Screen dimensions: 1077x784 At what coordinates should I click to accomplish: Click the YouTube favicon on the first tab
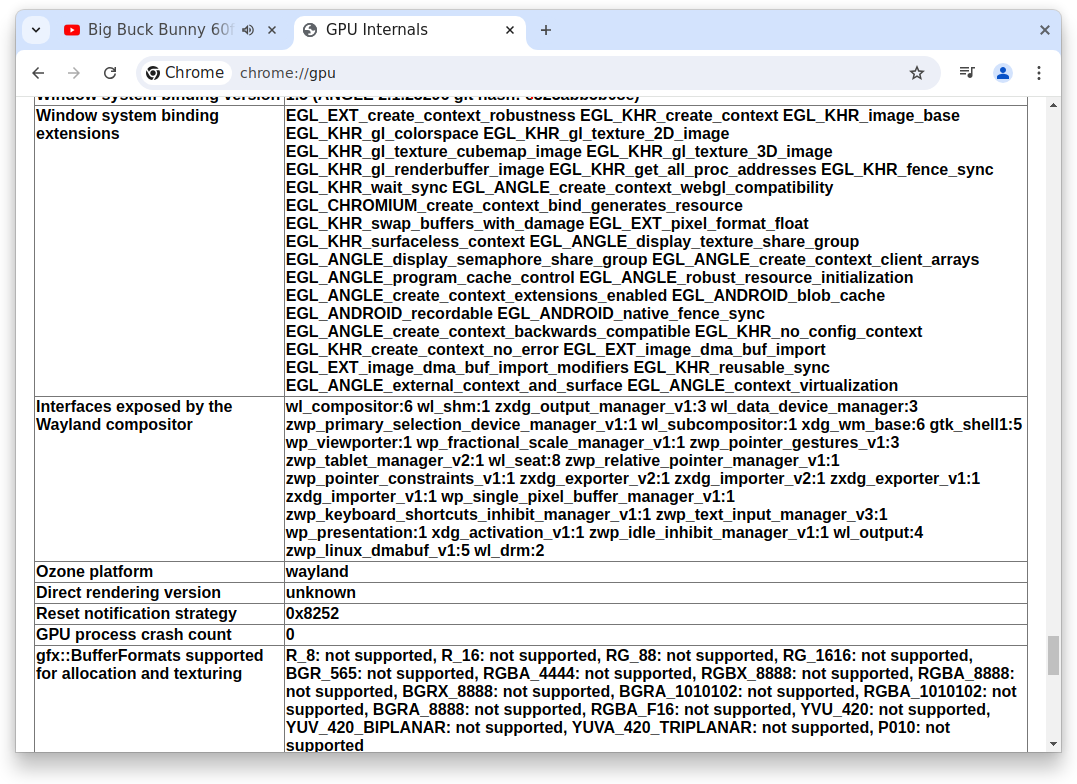pyautogui.click(x=70, y=29)
